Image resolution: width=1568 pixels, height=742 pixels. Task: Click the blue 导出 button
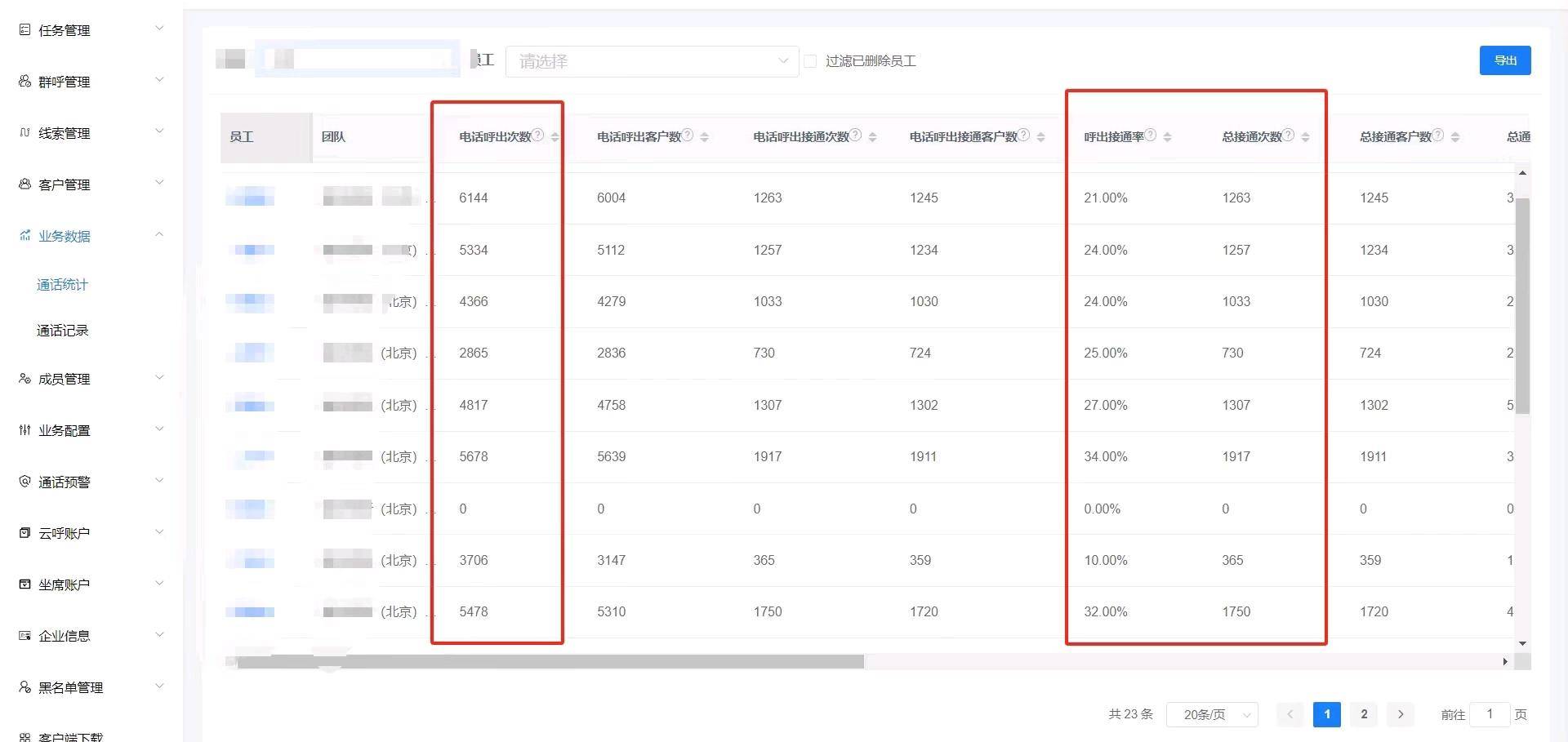(1504, 60)
